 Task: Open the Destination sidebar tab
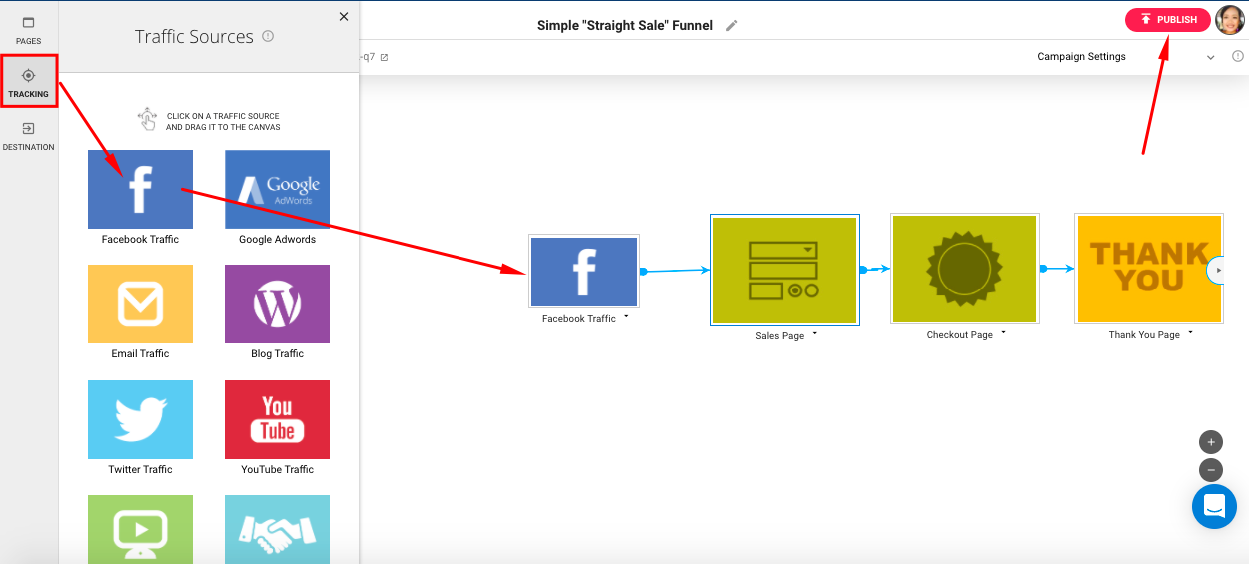(x=28, y=137)
